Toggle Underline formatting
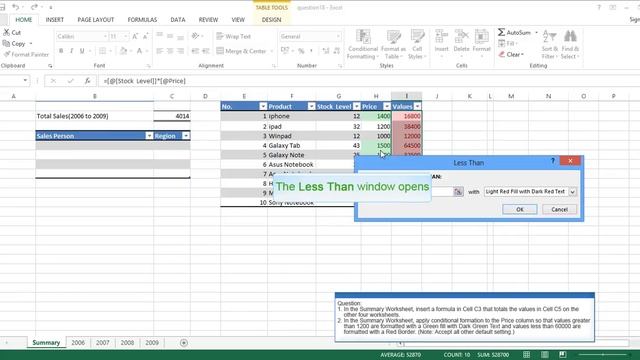Screen dimensions: 640x360 82,51
